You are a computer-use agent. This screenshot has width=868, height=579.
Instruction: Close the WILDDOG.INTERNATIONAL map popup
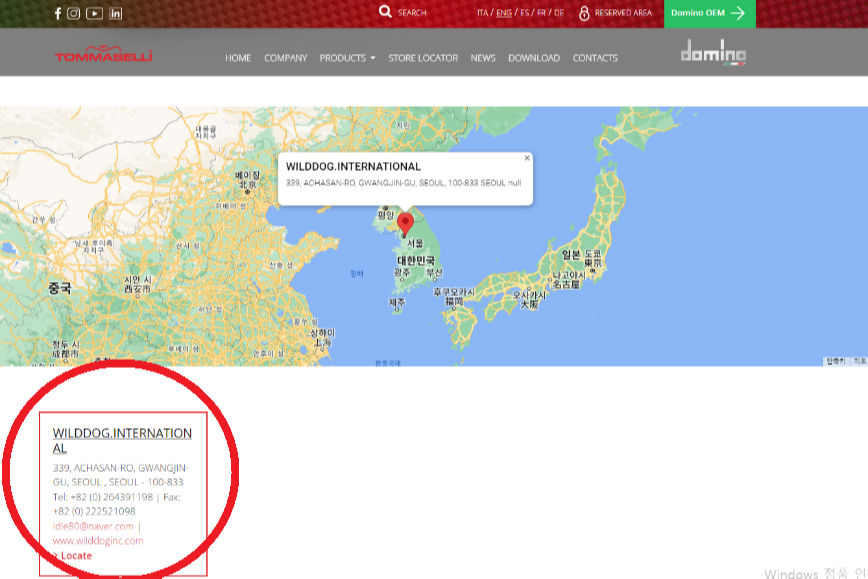pyautogui.click(x=527, y=158)
